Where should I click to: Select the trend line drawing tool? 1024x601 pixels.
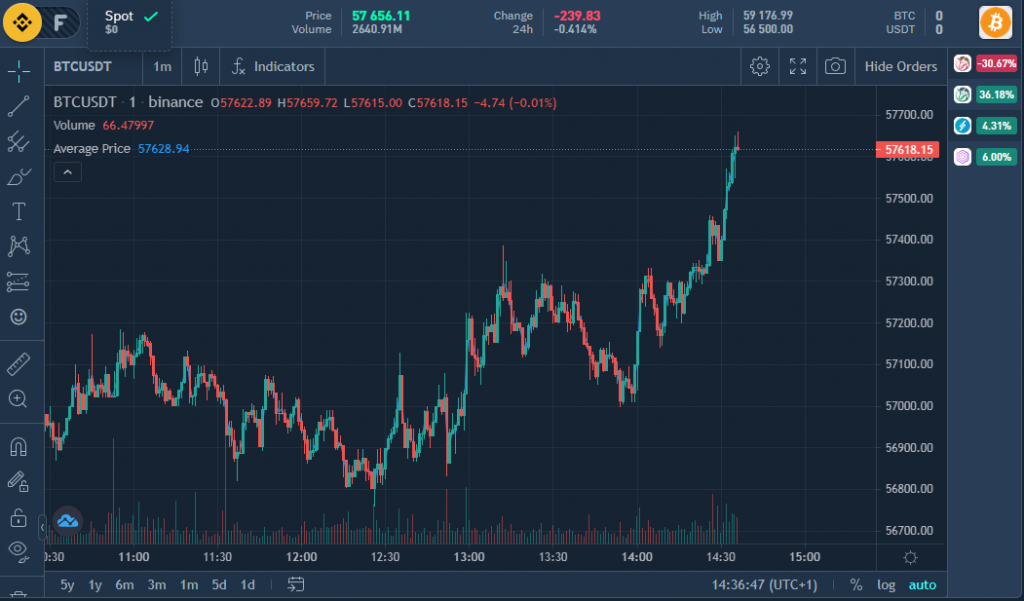coord(20,107)
